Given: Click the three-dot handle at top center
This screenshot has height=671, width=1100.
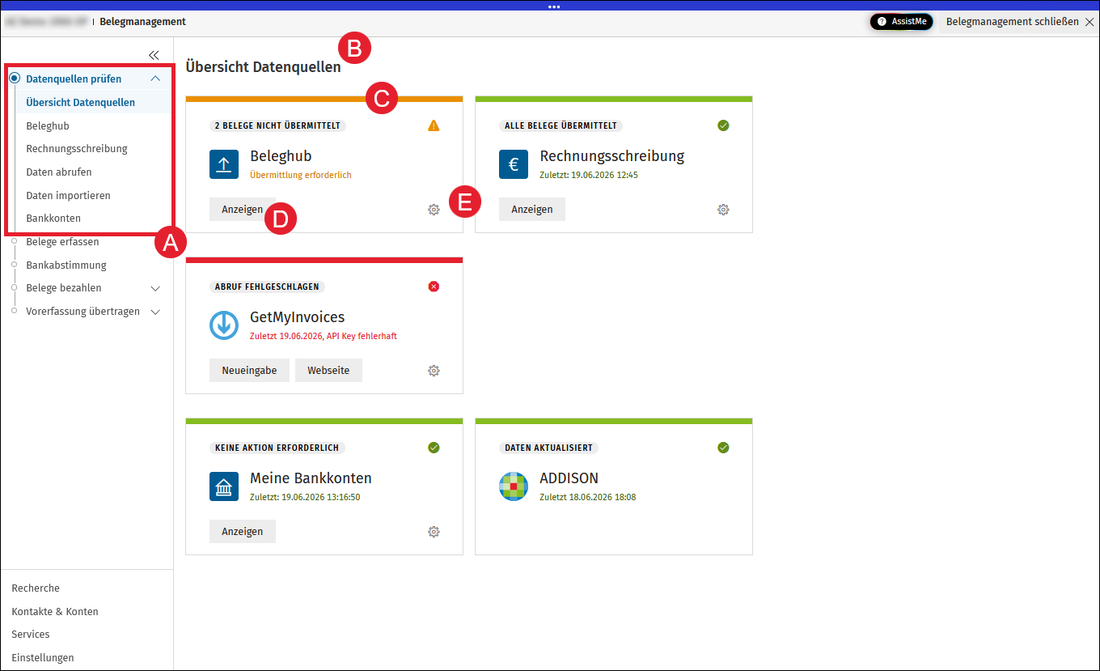Looking at the screenshot, I should [x=554, y=7].
